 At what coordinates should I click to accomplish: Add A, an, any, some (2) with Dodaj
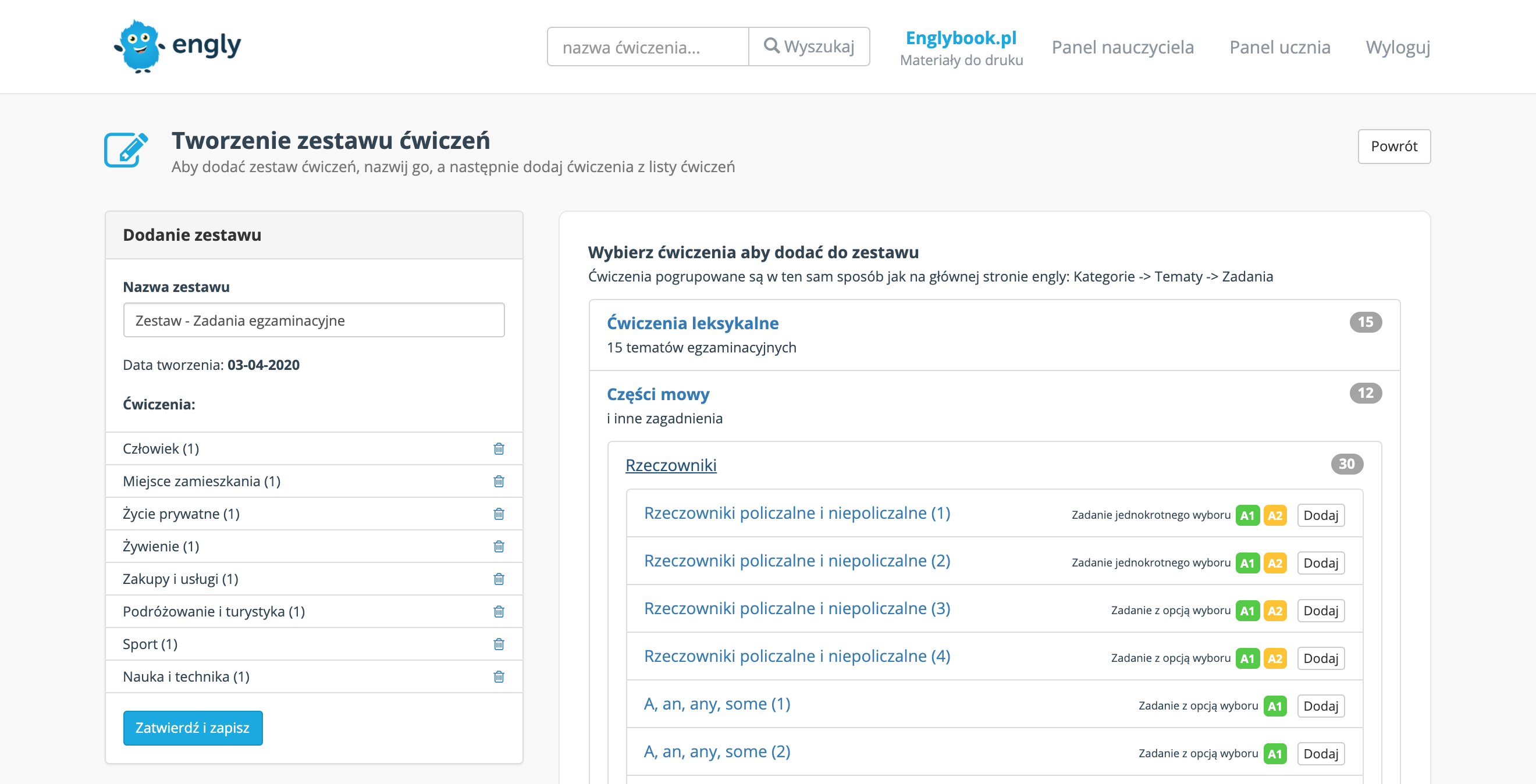click(1321, 754)
